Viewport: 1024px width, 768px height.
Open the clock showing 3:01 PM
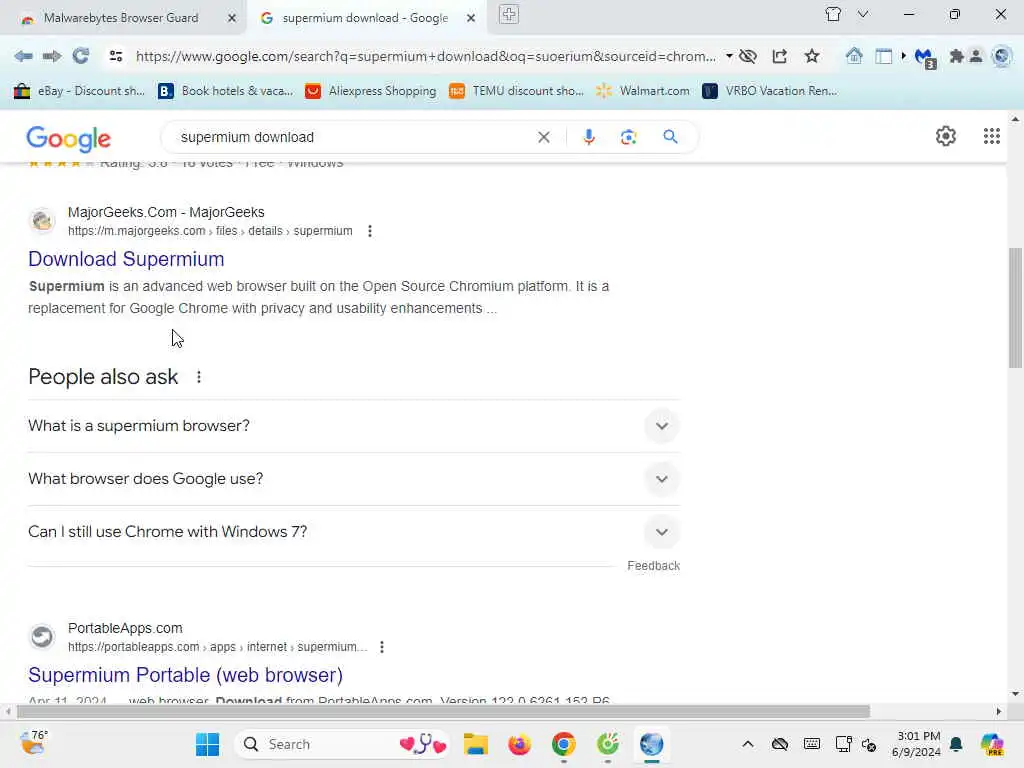coord(917,744)
